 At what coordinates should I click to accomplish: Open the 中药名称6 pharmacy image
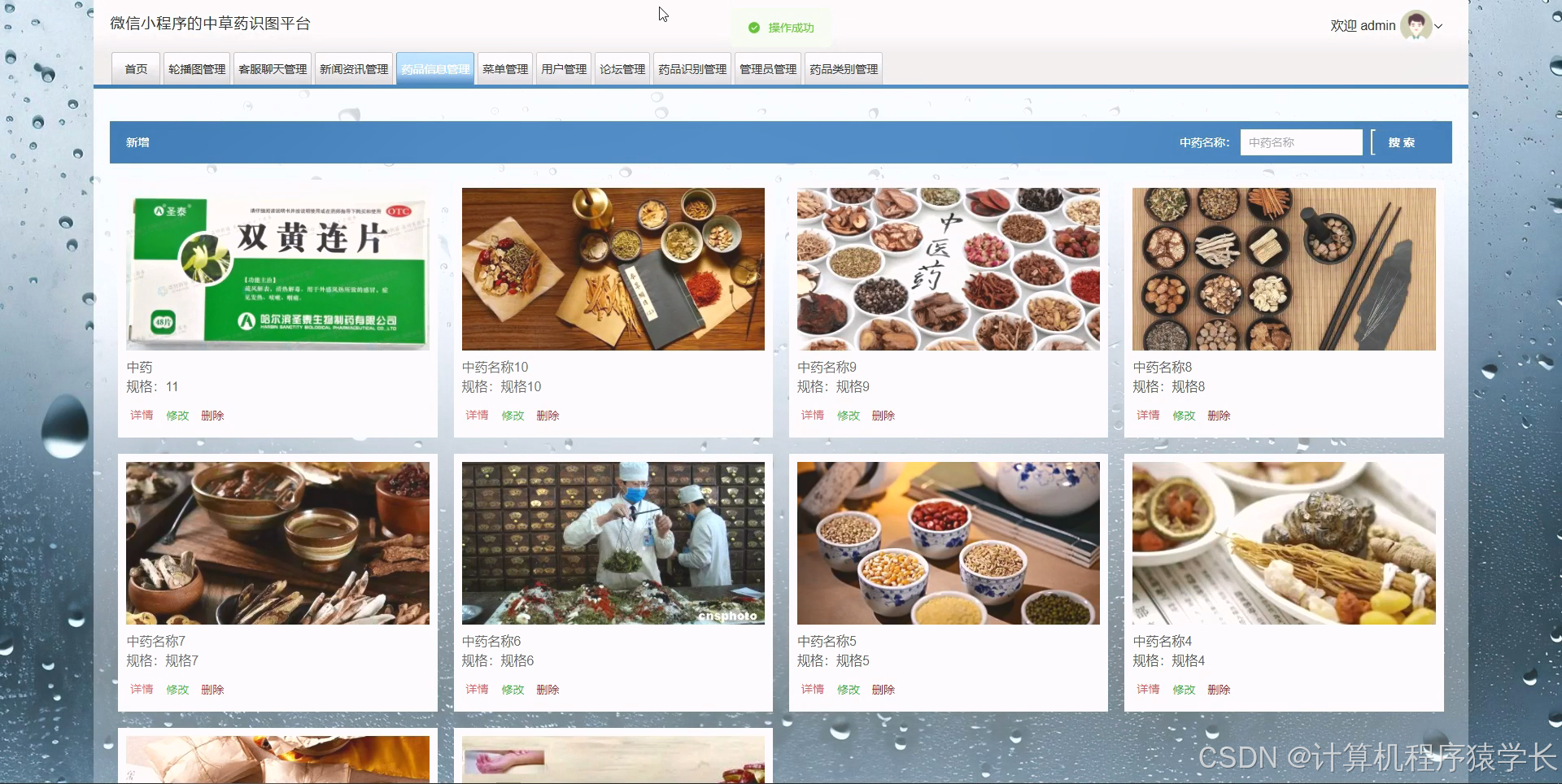point(613,543)
